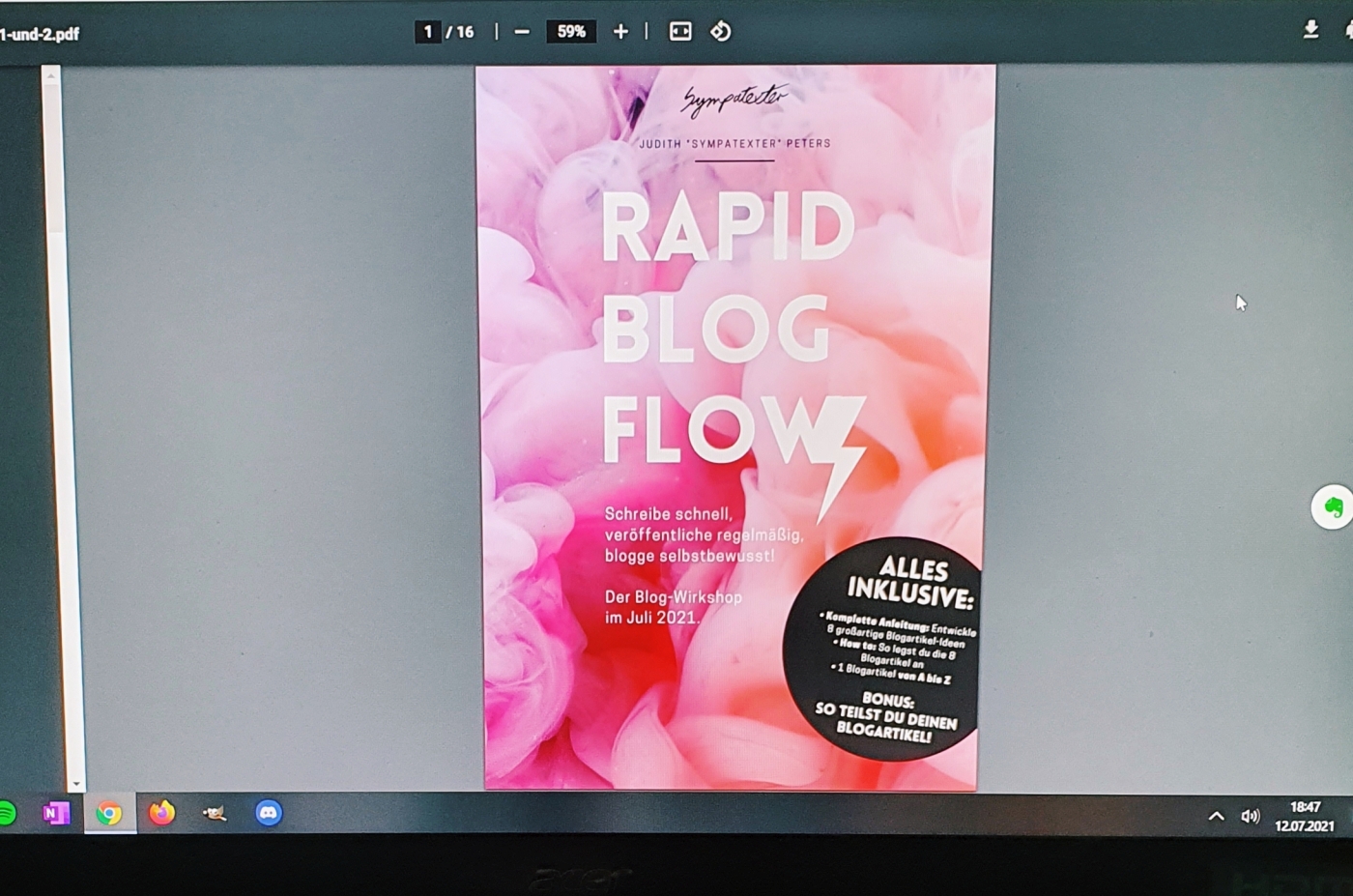Click the scrollbar up arrow
Image resolution: width=1353 pixels, height=896 pixels.
click(51, 75)
